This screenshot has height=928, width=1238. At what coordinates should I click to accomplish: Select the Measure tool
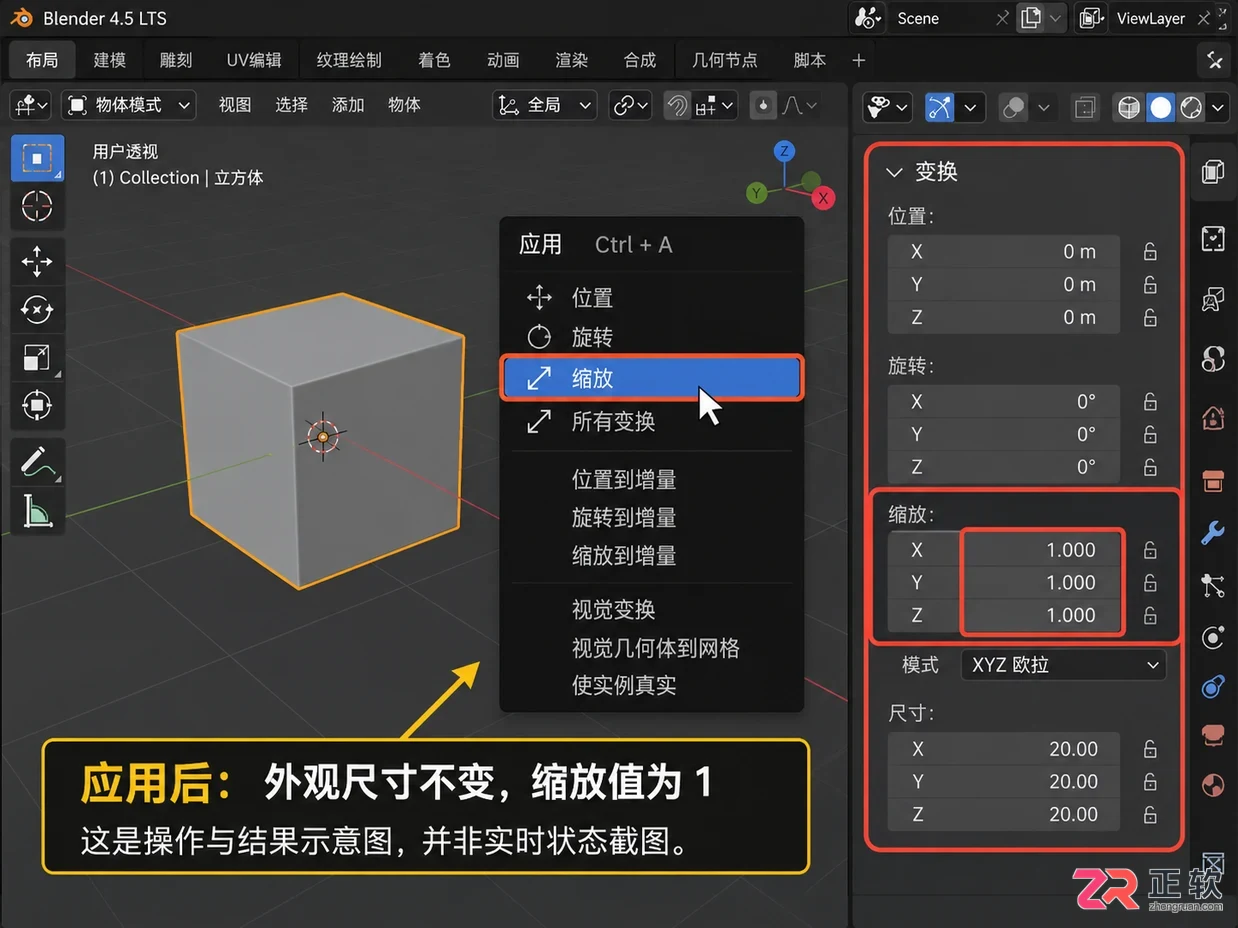[37, 510]
